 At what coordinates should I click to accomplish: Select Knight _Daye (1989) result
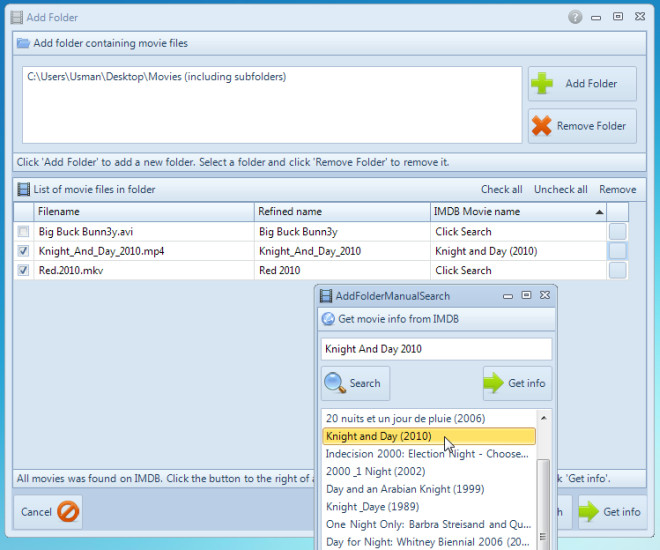429,507
